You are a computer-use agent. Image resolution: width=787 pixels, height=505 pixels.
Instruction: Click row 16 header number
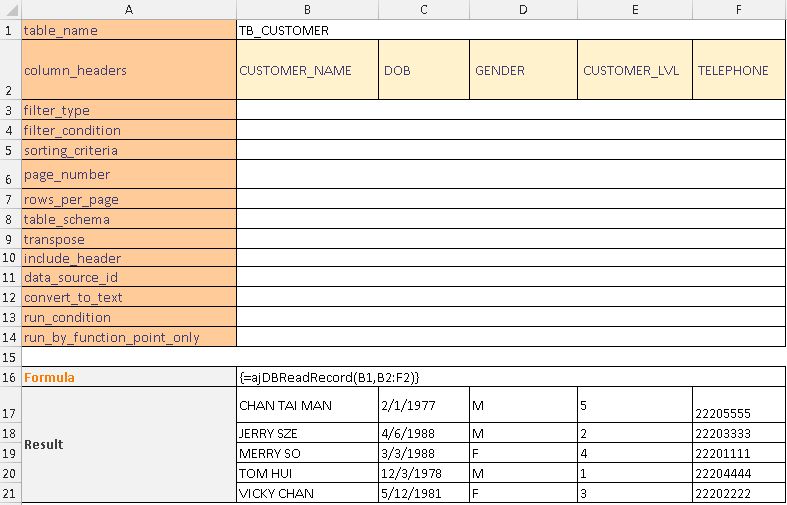(10, 377)
